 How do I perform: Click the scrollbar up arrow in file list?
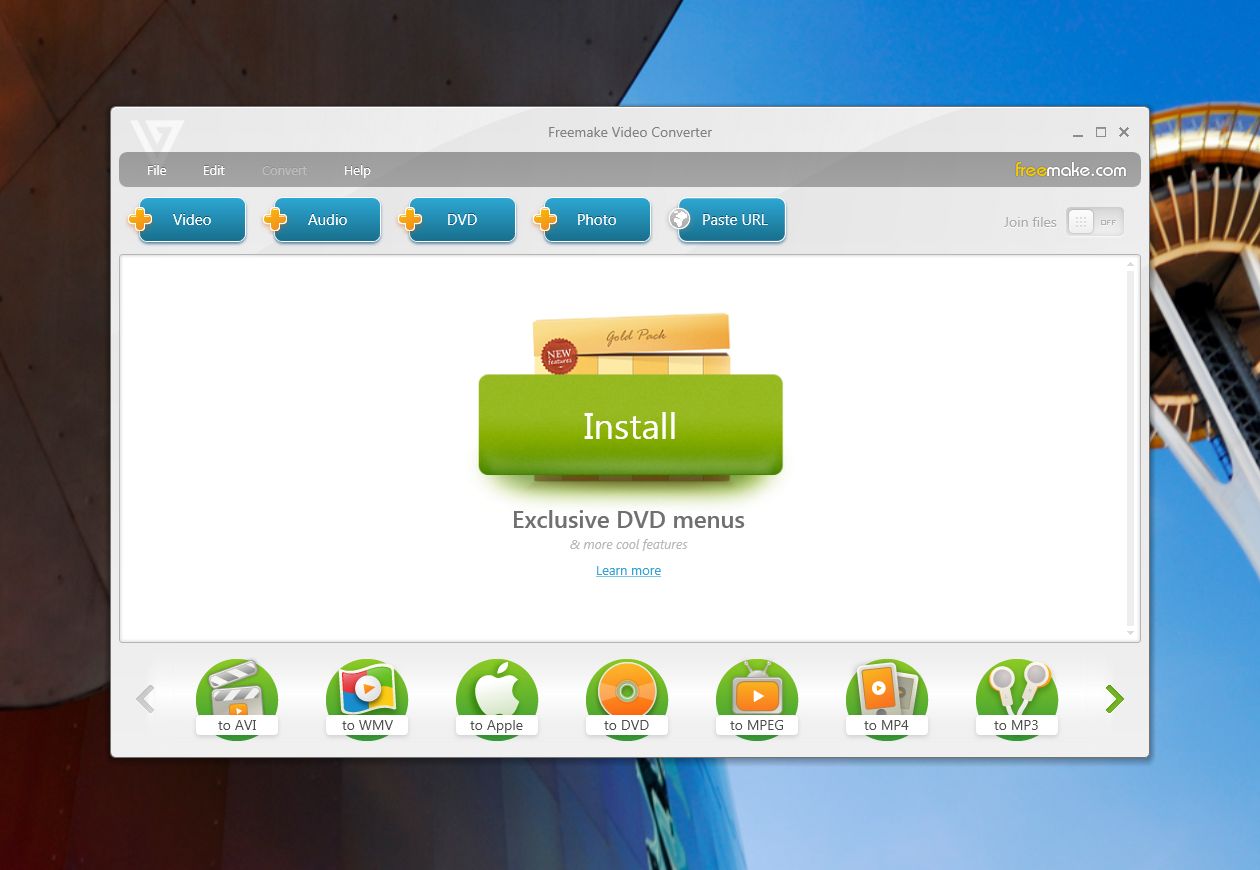[1131, 264]
